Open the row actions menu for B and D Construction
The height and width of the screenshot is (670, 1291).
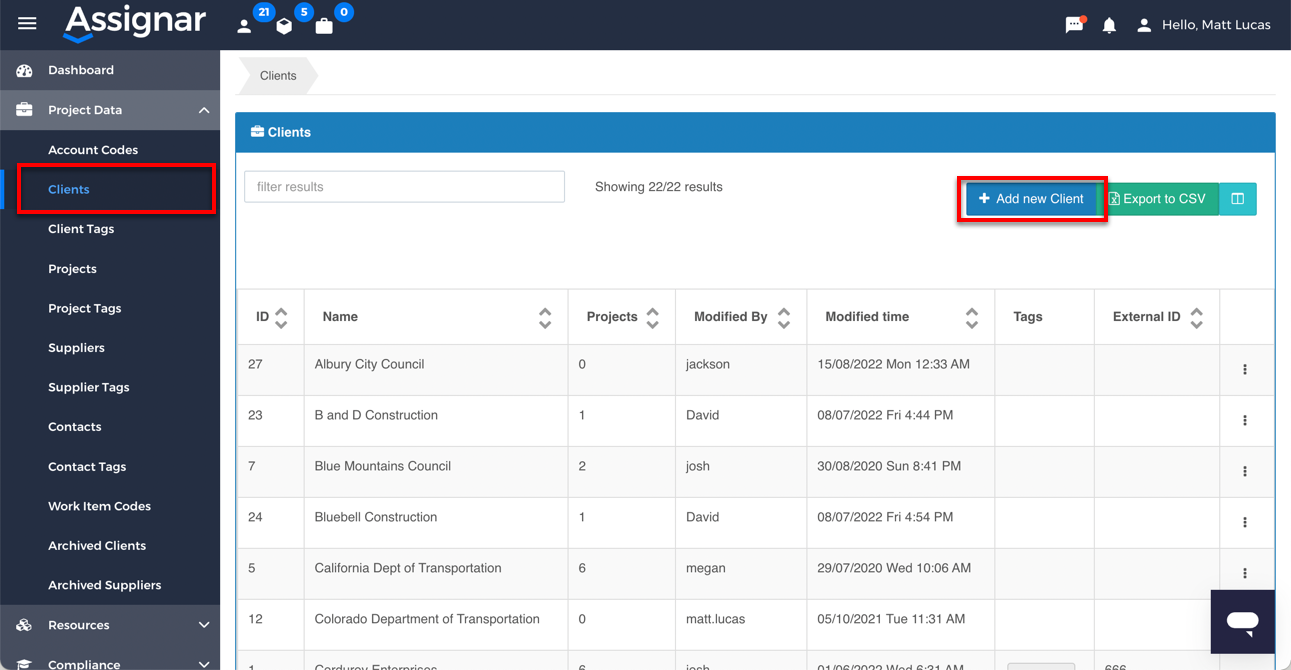tap(1245, 421)
